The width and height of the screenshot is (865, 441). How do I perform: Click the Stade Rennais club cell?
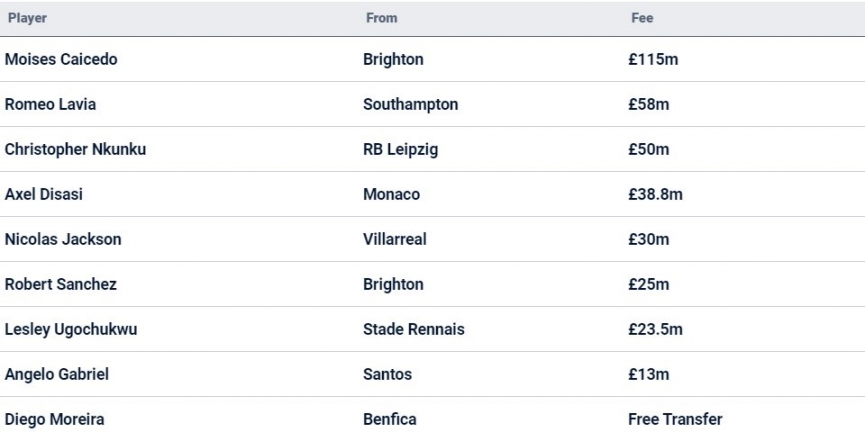(x=413, y=330)
